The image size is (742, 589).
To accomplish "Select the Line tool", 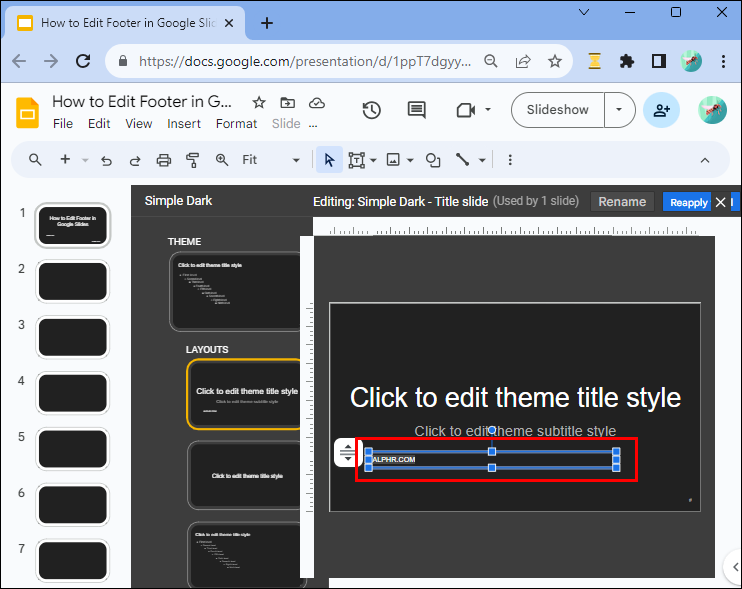I will [462, 160].
